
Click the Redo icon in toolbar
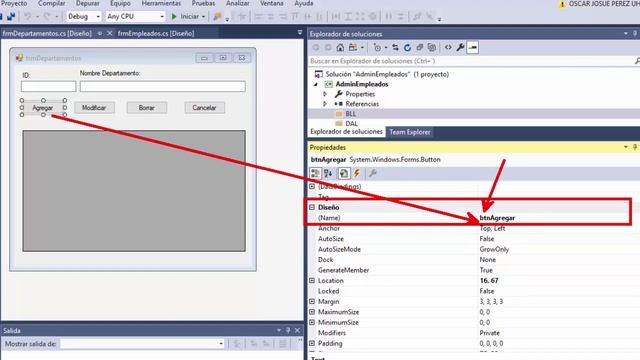click(47, 16)
